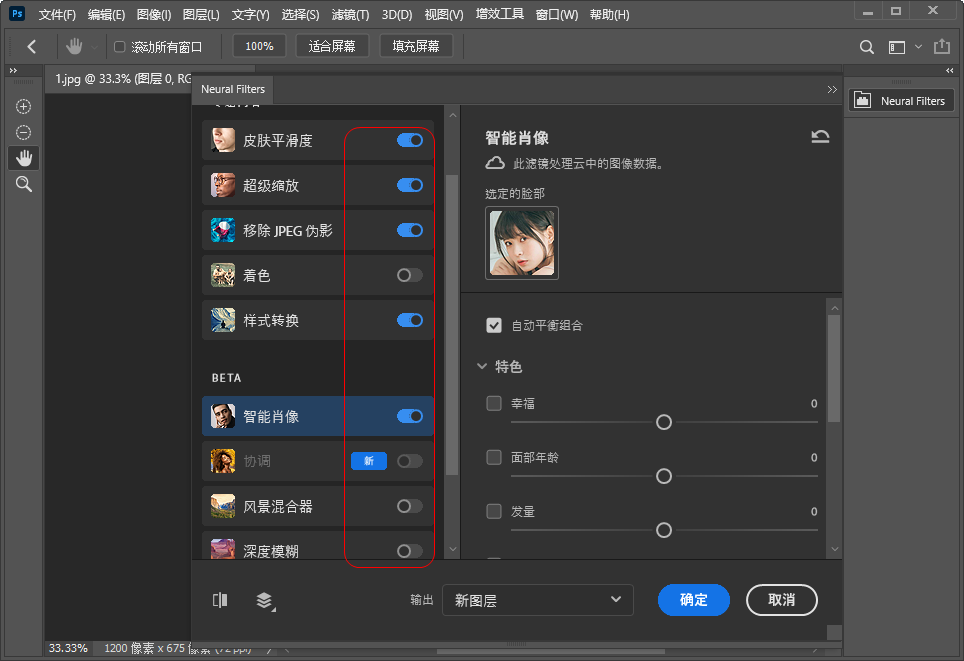Select the Zoom tool magnifier icon
The image size is (964, 661).
tap(23, 183)
